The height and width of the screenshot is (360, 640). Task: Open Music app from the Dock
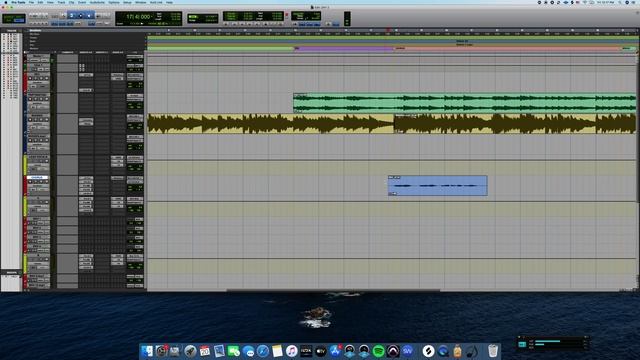point(291,351)
